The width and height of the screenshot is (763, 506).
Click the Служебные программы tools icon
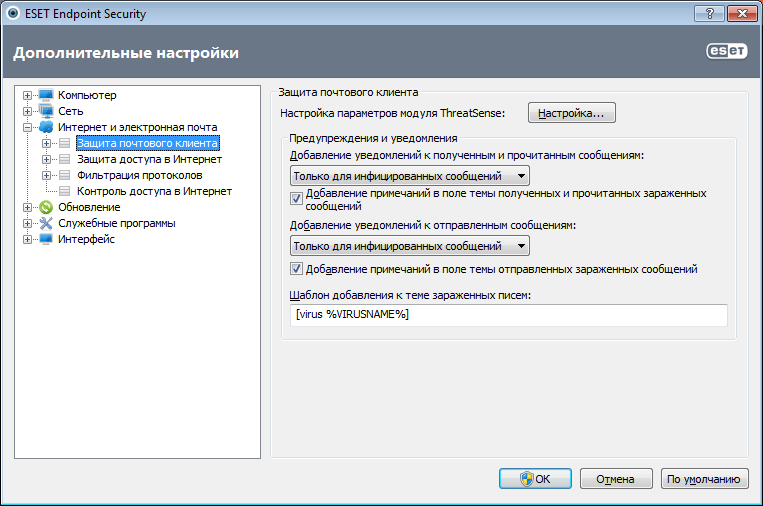(x=46, y=223)
